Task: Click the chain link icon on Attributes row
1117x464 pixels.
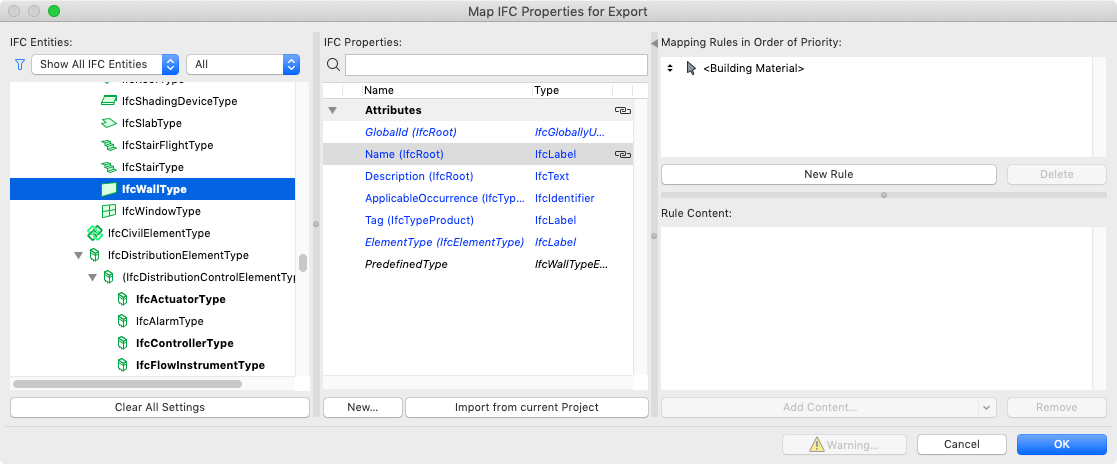Action: pos(623,110)
